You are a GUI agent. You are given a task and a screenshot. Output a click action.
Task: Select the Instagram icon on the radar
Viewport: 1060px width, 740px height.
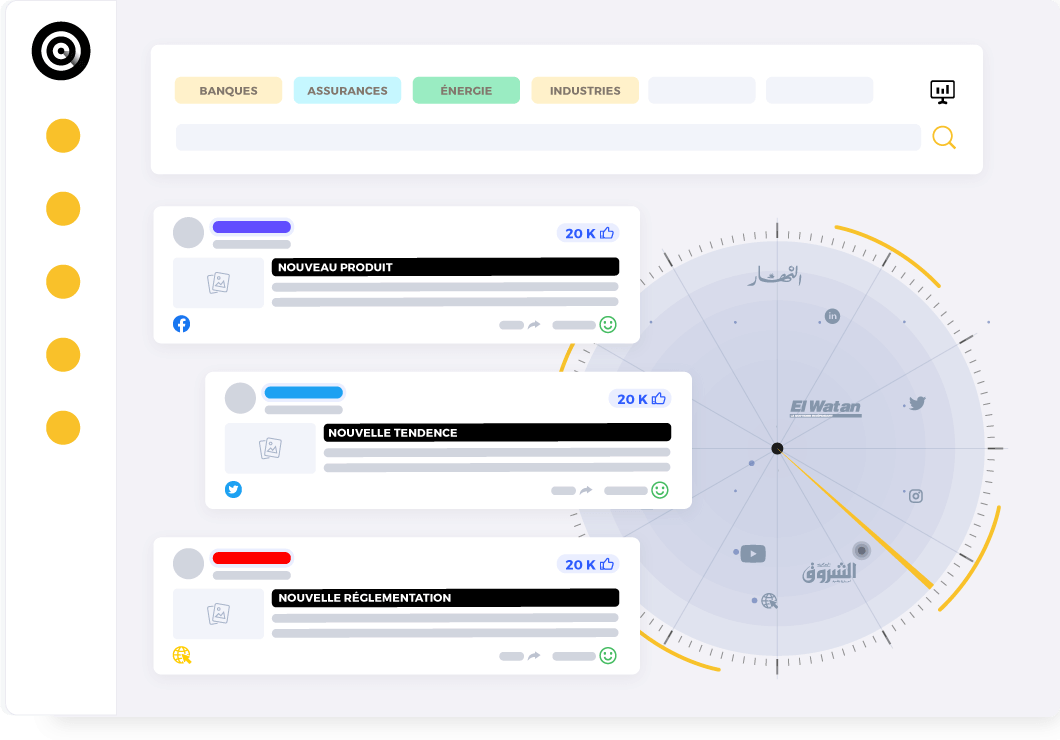point(915,496)
